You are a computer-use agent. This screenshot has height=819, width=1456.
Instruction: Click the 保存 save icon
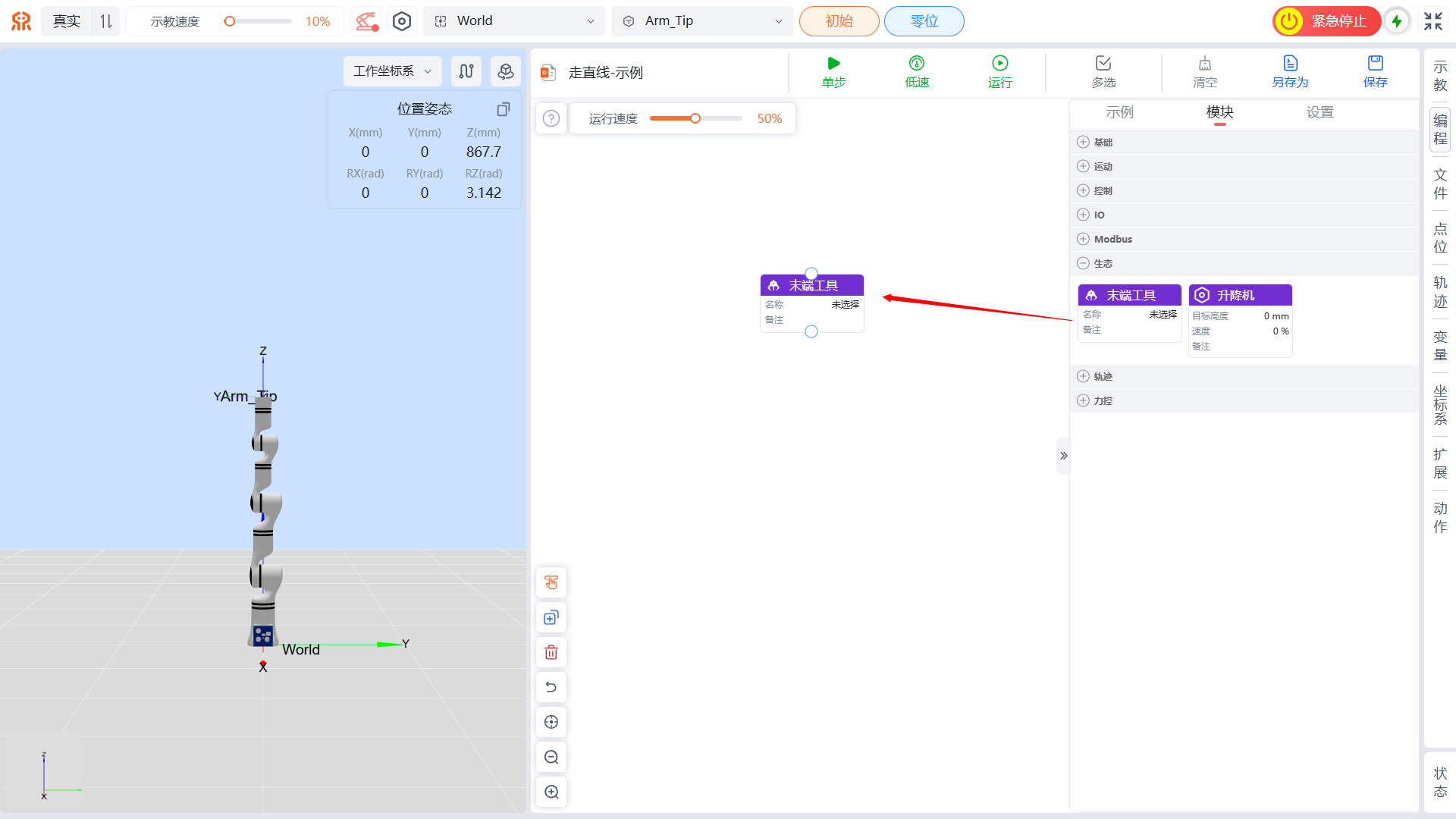tap(1374, 64)
